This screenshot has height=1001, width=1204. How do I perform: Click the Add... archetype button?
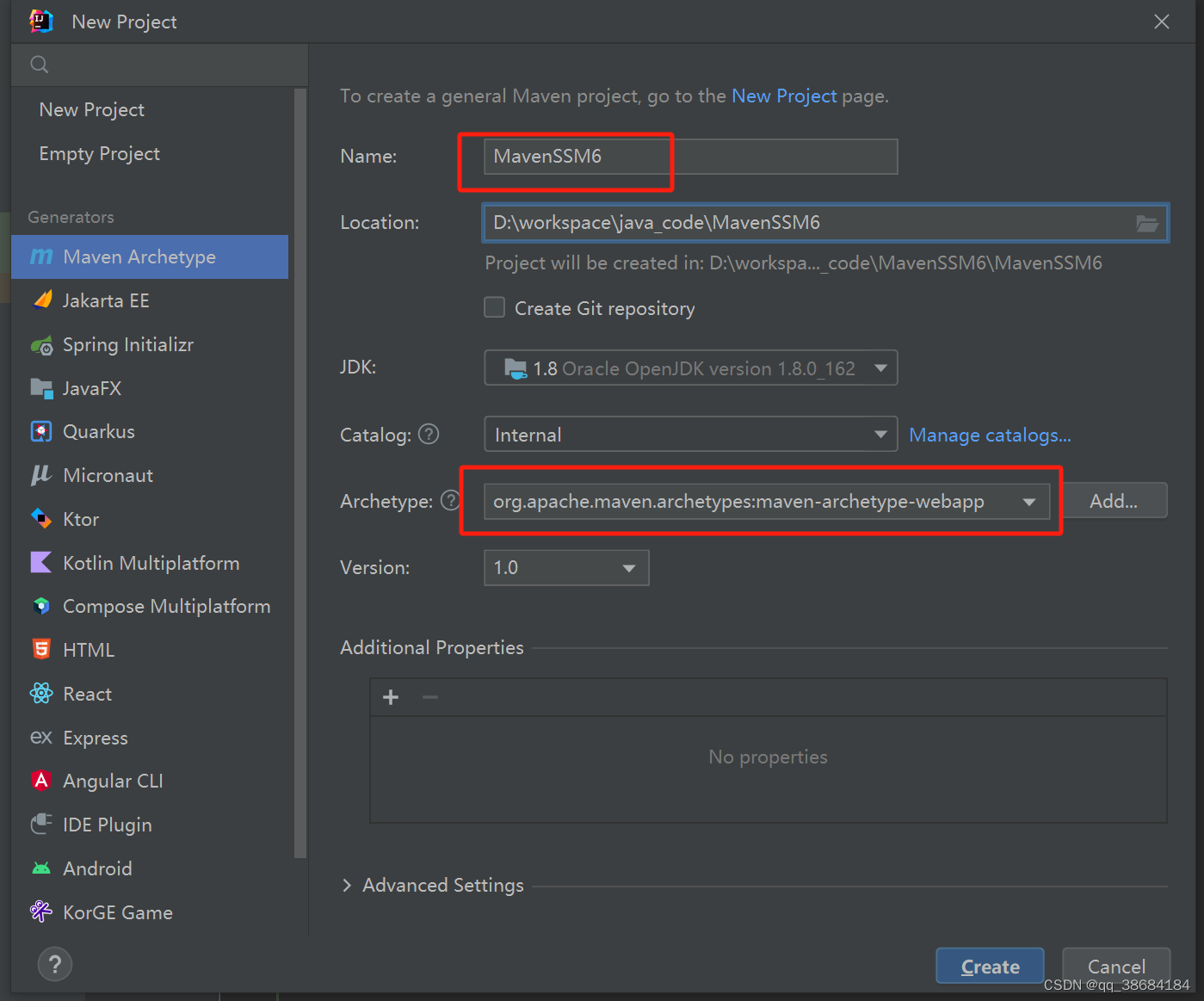(1114, 501)
